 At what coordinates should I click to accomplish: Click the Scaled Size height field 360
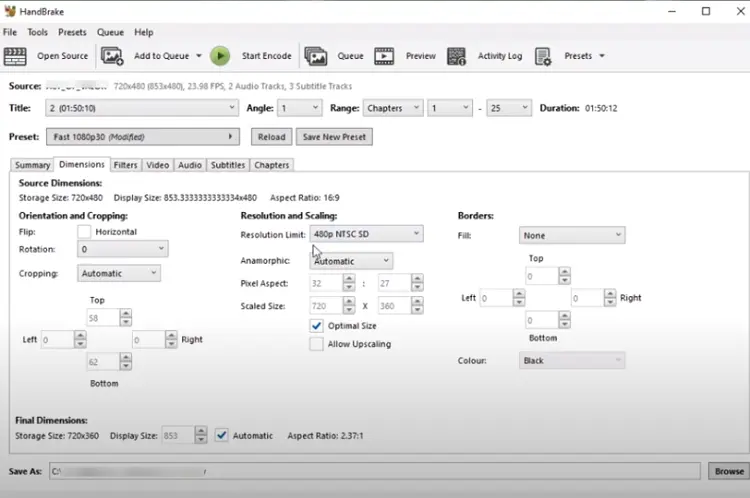pyautogui.click(x=394, y=306)
